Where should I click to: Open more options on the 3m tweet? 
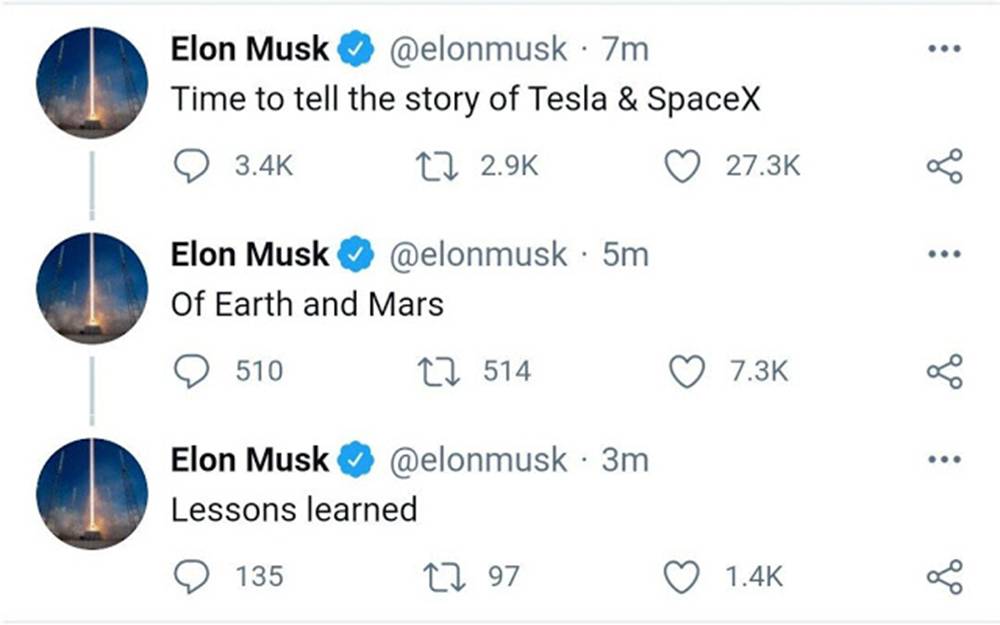pos(943,460)
